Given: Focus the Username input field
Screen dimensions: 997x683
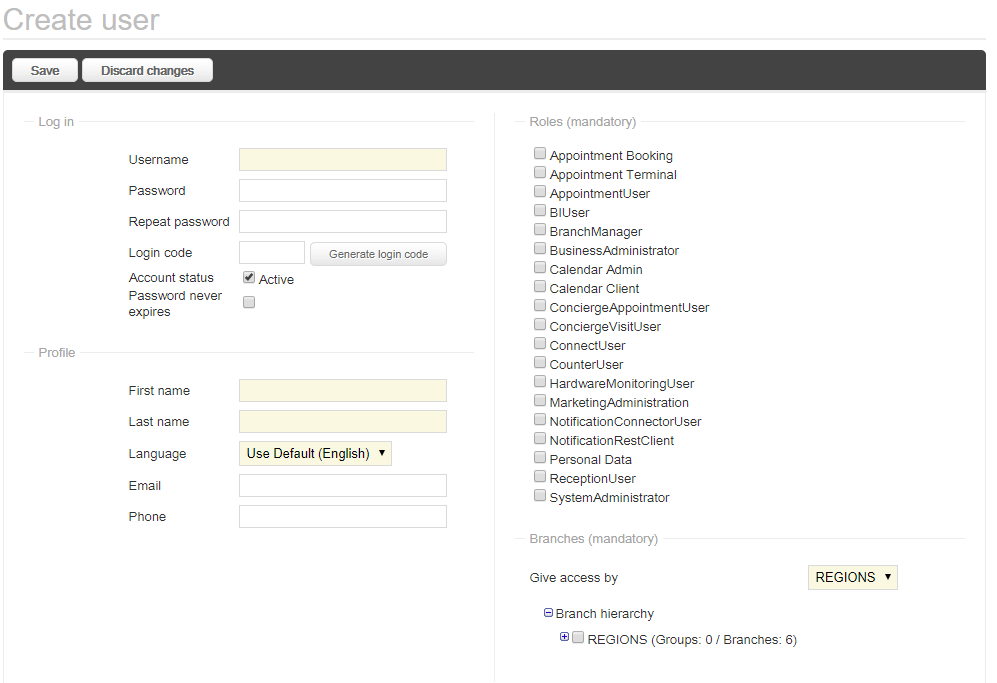Looking at the screenshot, I should [343, 160].
